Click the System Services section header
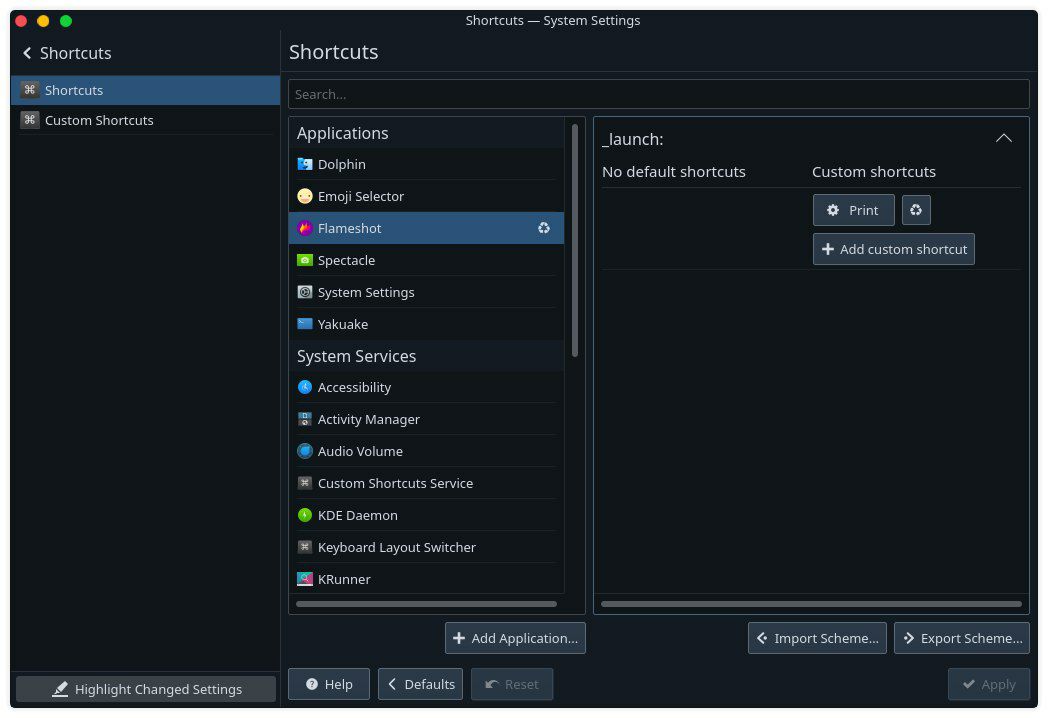 [426, 356]
